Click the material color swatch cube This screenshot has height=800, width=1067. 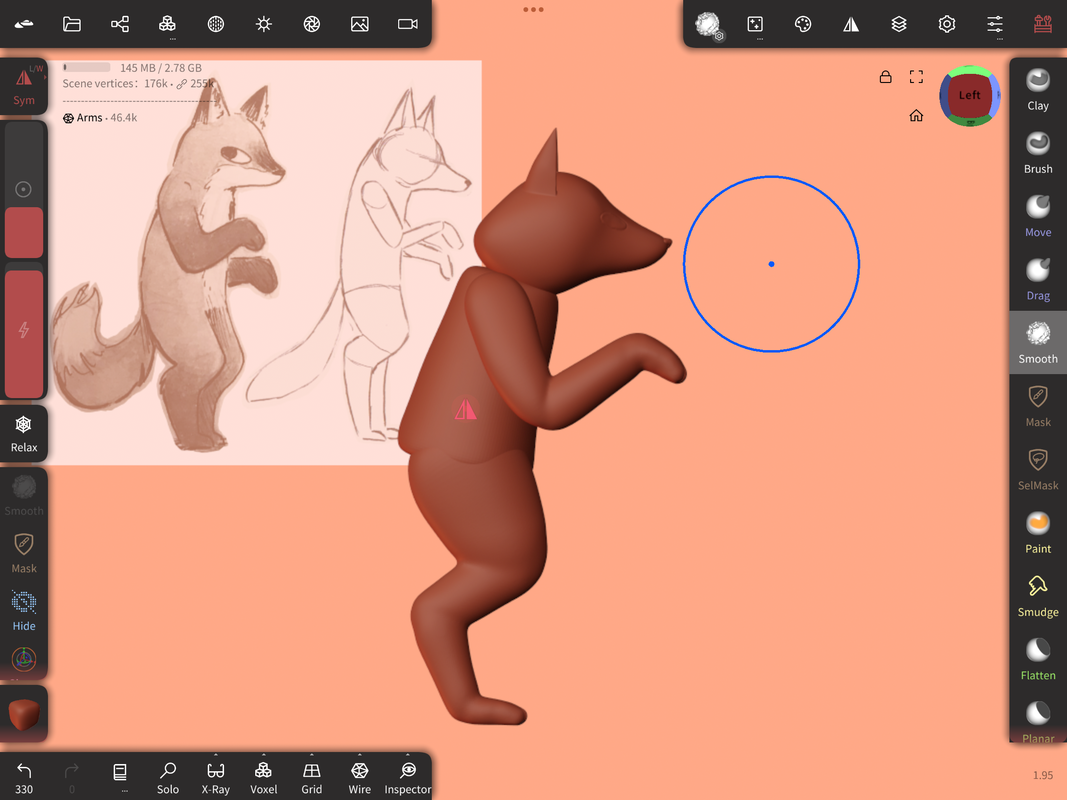click(x=24, y=714)
